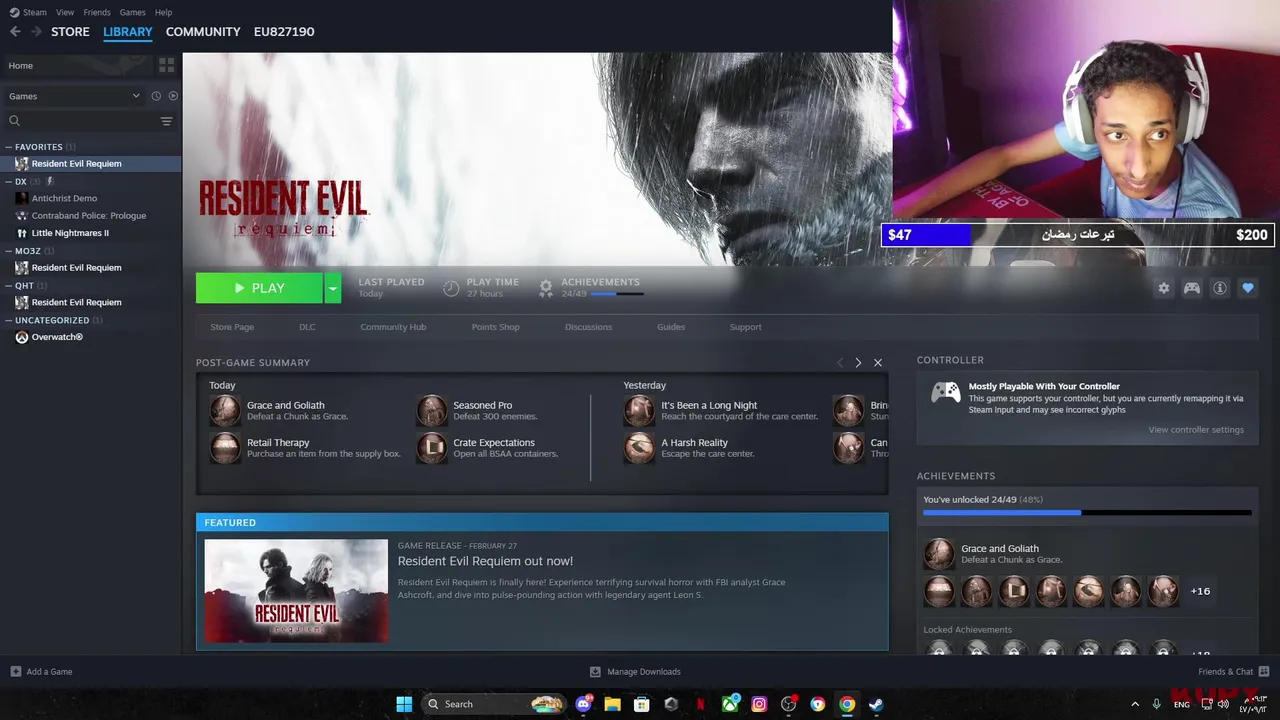Collapse the MO3Z category
1280x720 pixels.
(x=9, y=251)
